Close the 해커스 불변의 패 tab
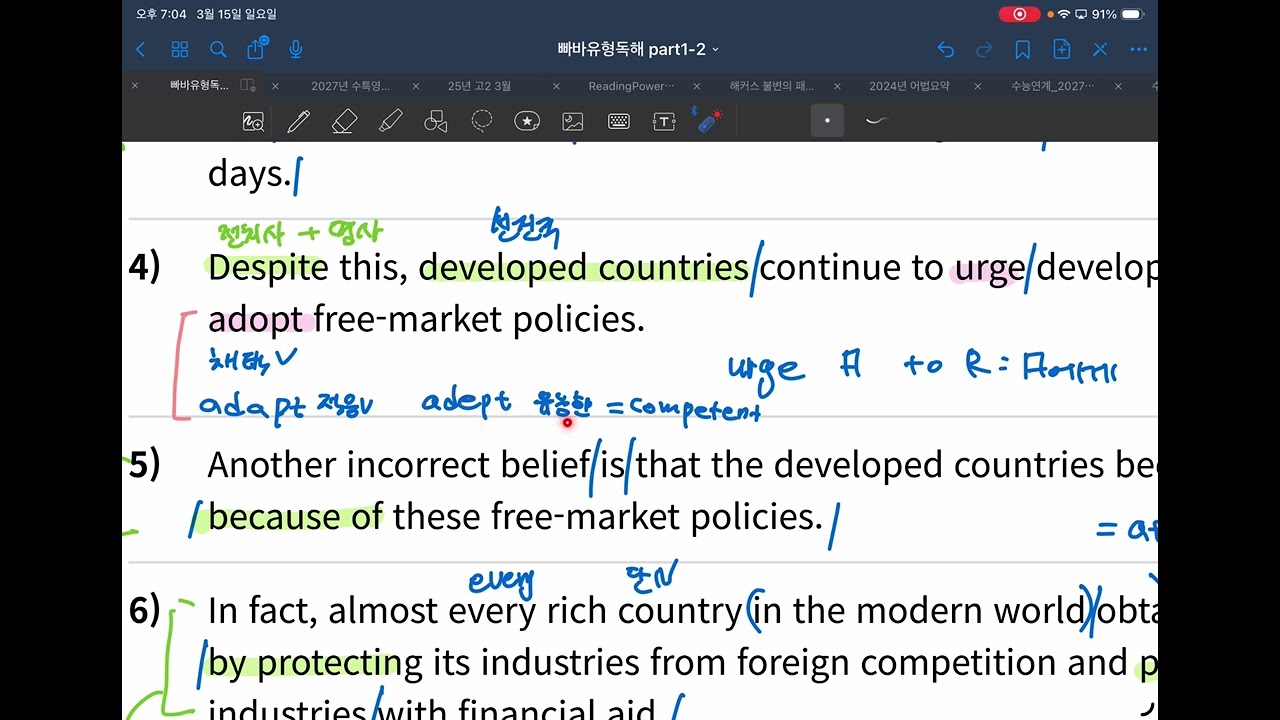The height and width of the screenshot is (720, 1280). coord(697,86)
